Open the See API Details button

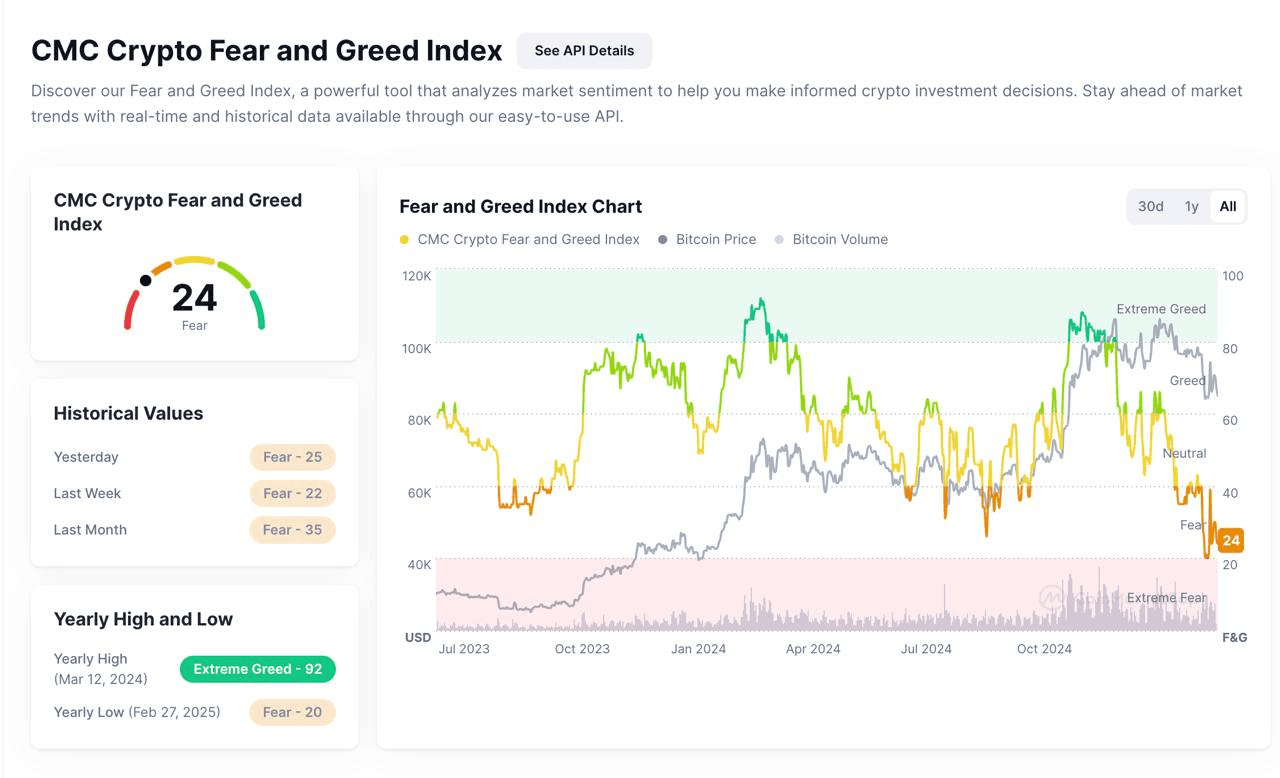(x=584, y=51)
